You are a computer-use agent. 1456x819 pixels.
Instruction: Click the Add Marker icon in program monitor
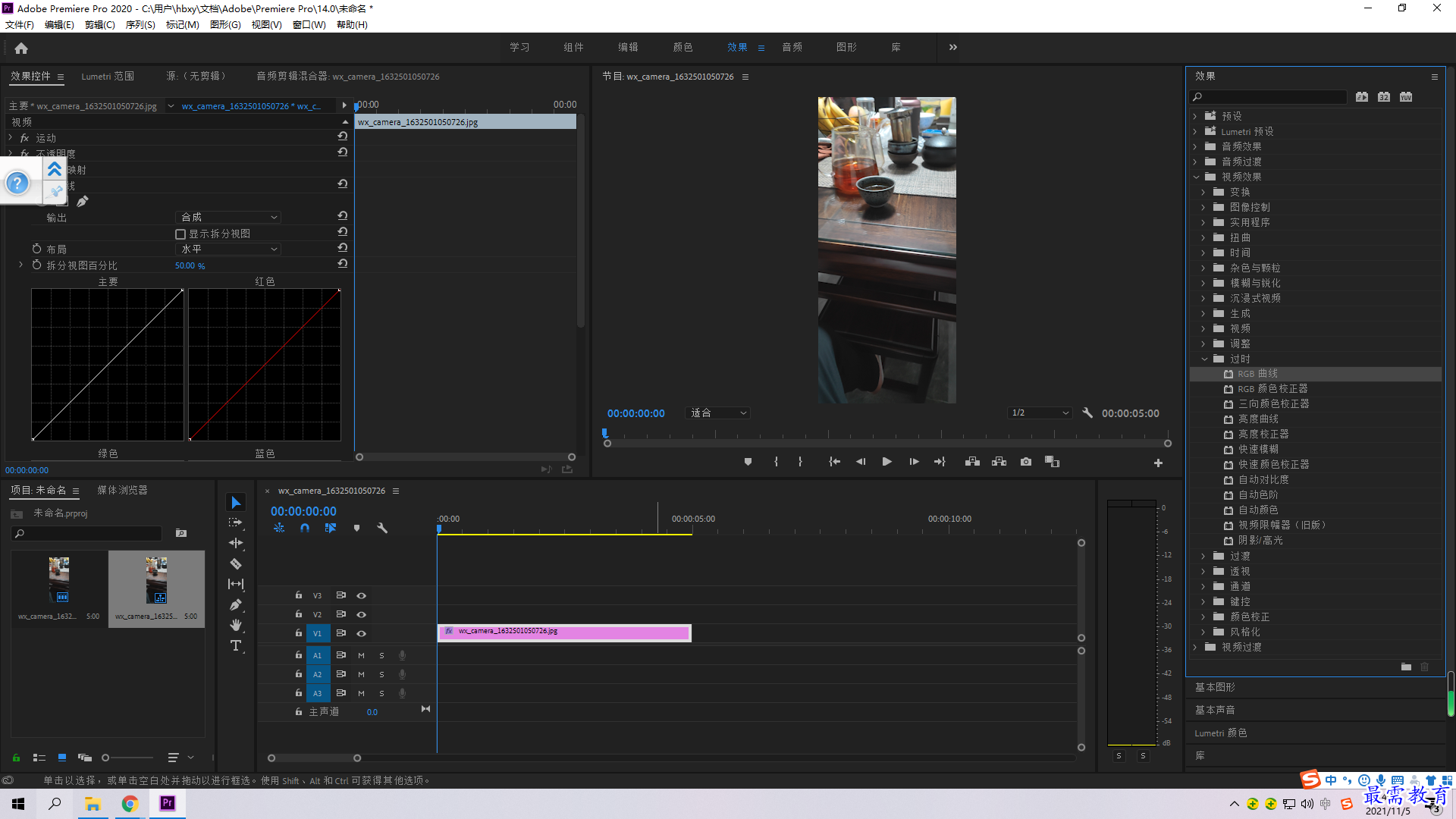[748, 462]
